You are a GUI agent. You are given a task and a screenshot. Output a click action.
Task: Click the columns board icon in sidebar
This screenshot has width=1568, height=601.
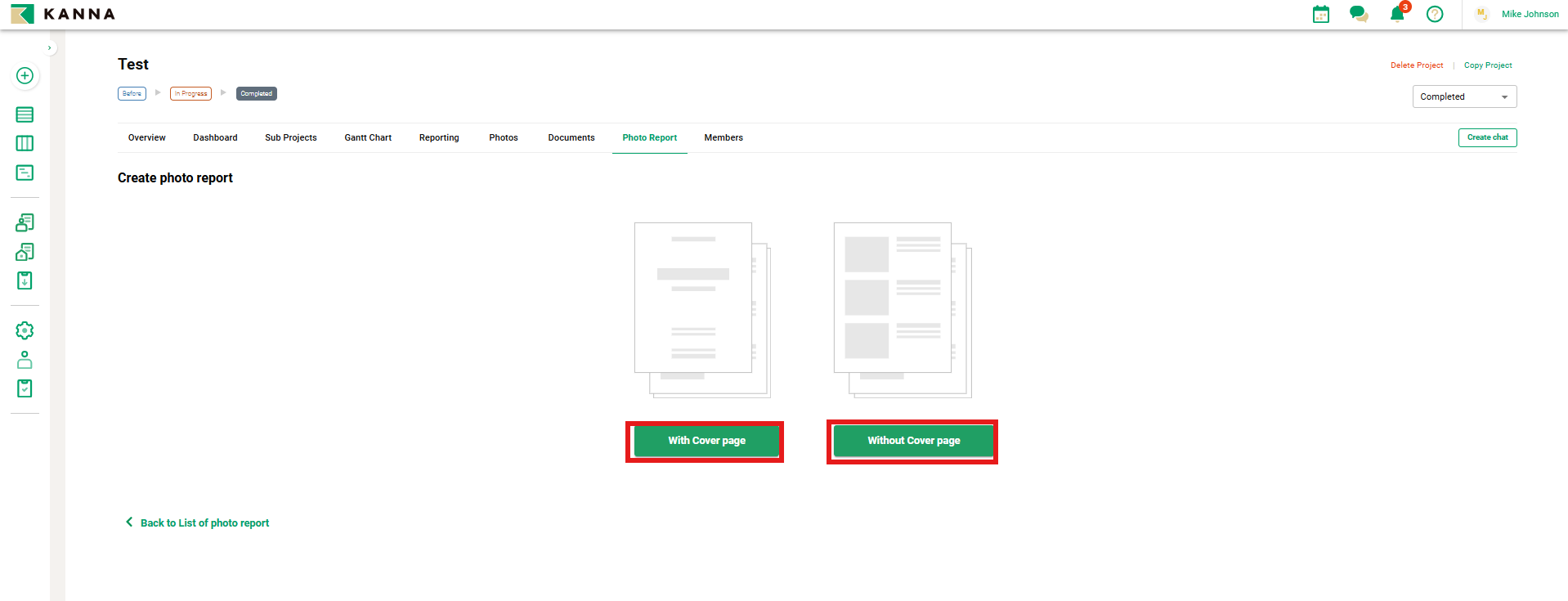tap(25, 144)
